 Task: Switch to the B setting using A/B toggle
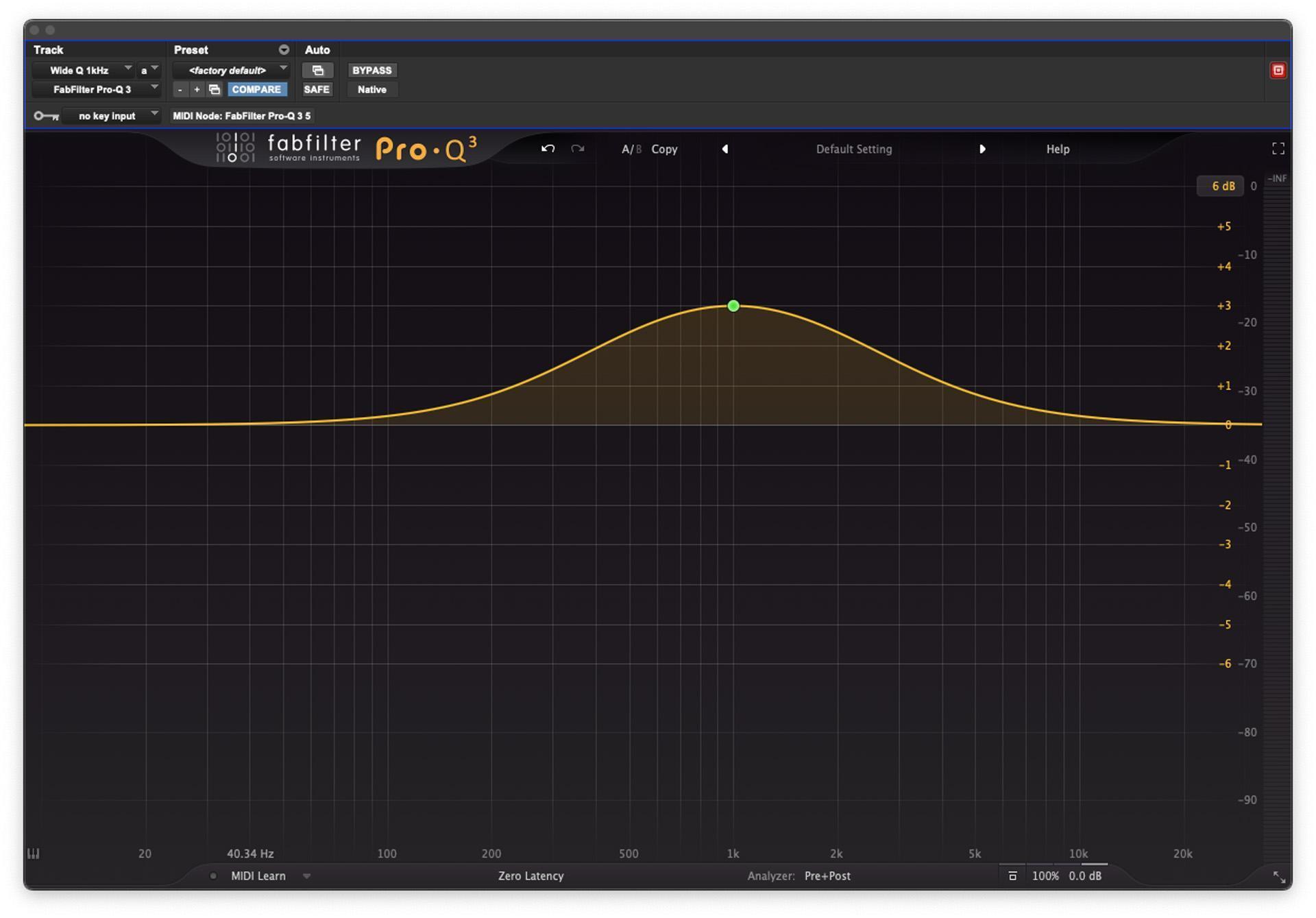[637, 149]
